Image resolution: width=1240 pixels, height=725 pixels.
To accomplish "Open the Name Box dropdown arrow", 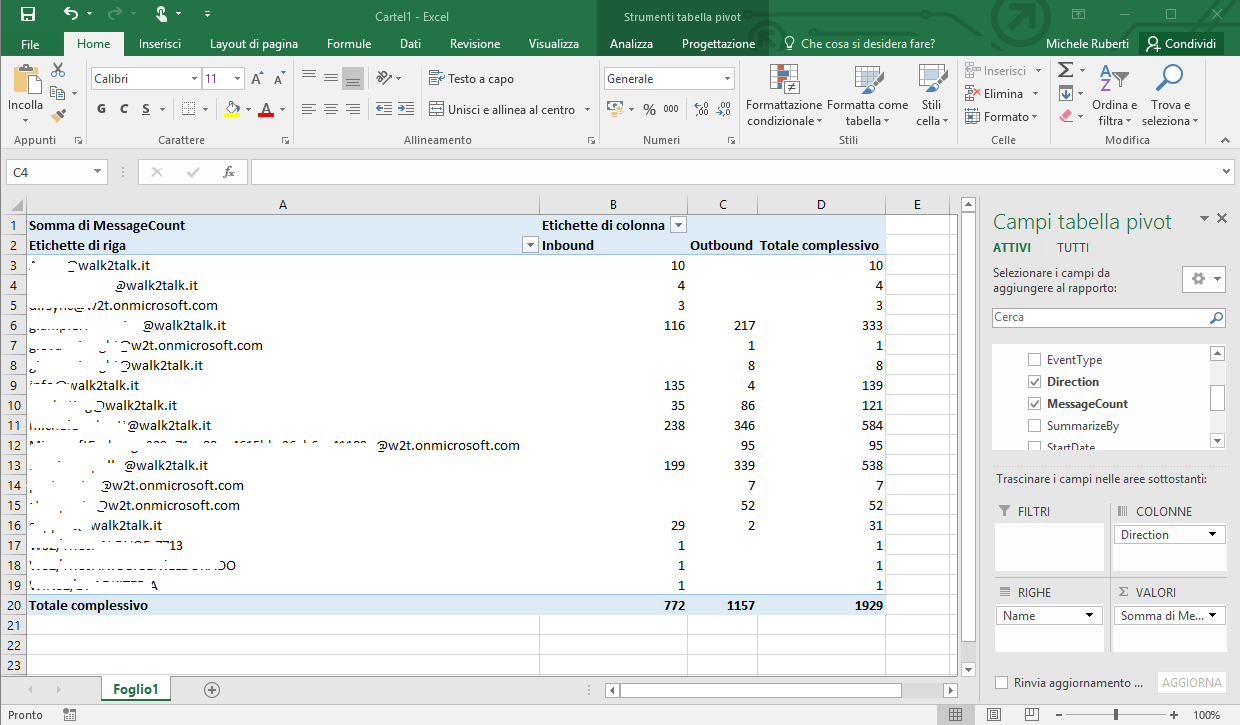I will [x=97, y=172].
